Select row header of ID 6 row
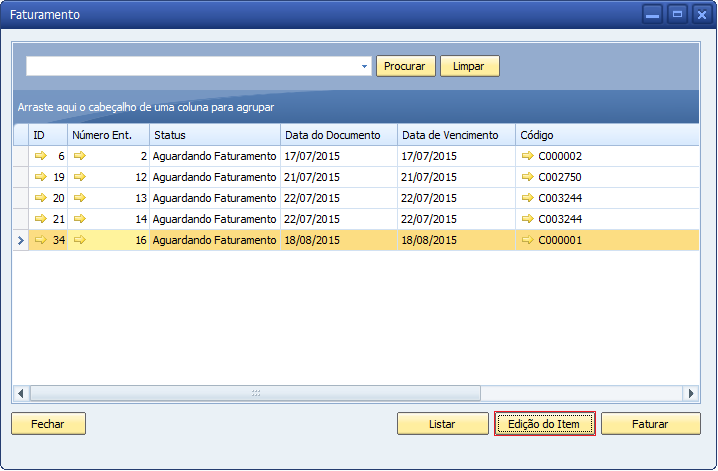718x471 pixels. (21, 156)
